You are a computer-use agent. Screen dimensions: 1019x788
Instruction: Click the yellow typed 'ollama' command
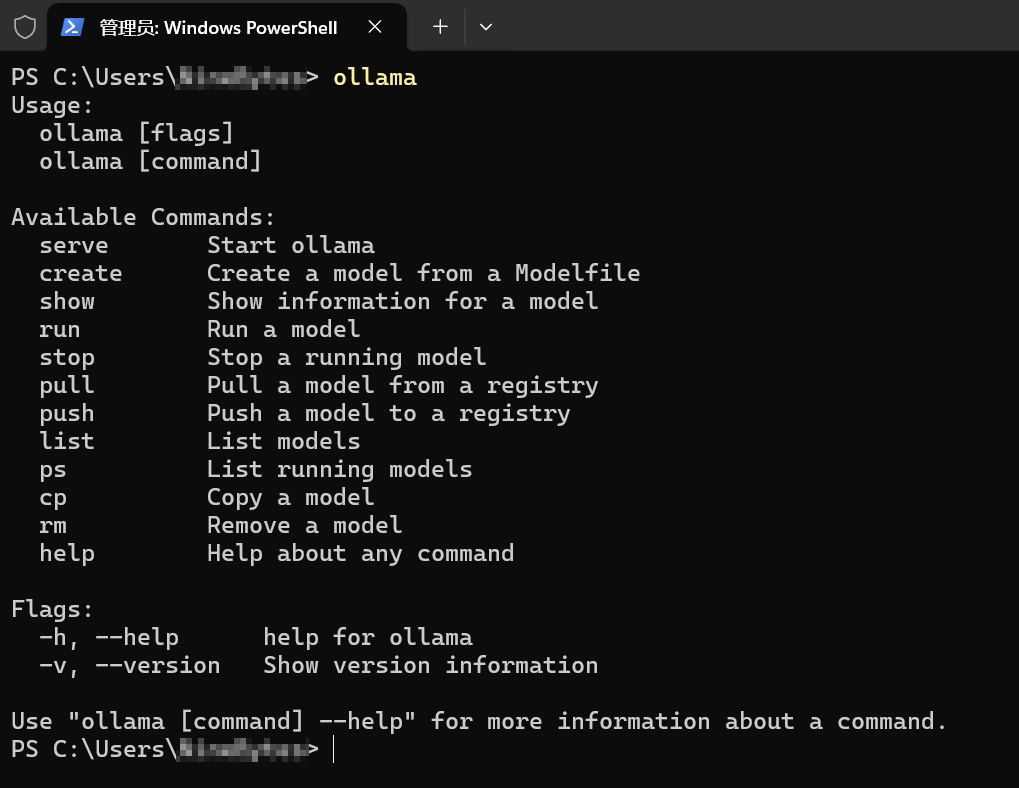tap(374, 77)
